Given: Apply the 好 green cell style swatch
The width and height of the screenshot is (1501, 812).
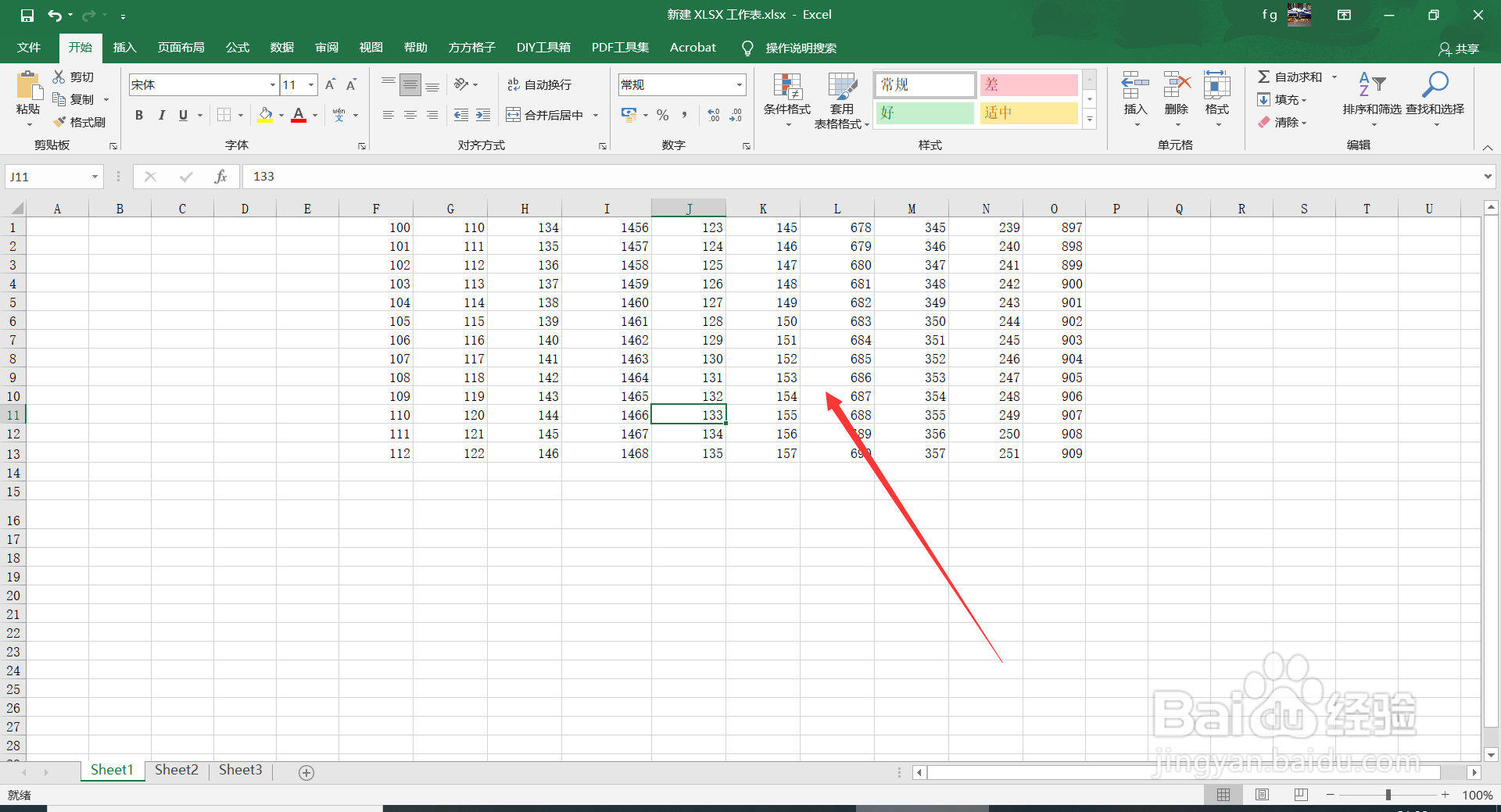Looking at the screenshot, I should click(x=924, y=113).
